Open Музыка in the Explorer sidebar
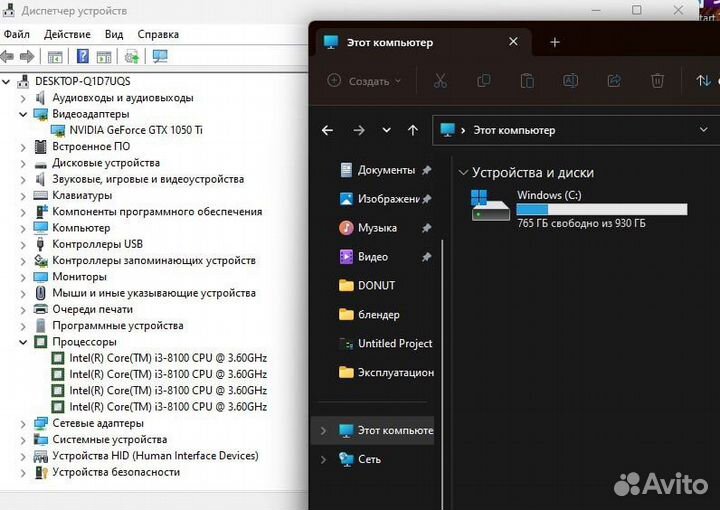Viewport: 720px width, 510px height. coord(377,228)
